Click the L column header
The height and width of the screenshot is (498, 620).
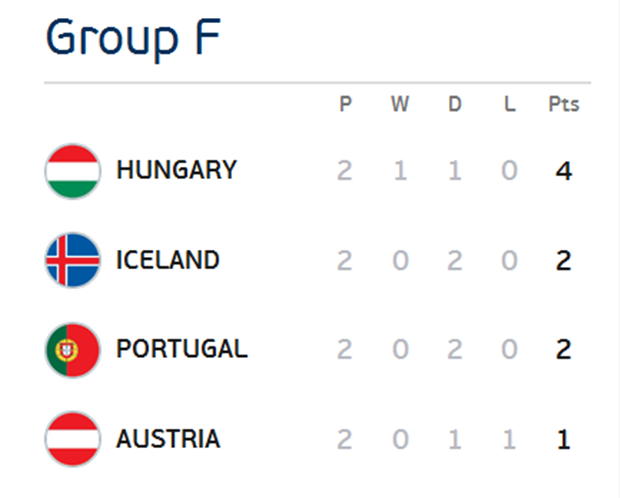[510, 104]
